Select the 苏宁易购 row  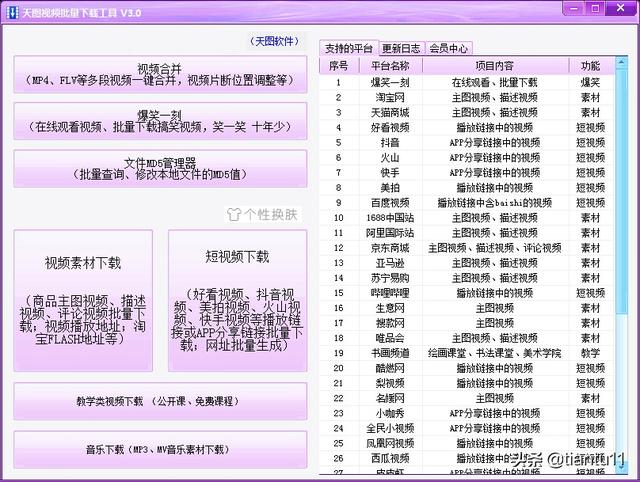(467, 278)
